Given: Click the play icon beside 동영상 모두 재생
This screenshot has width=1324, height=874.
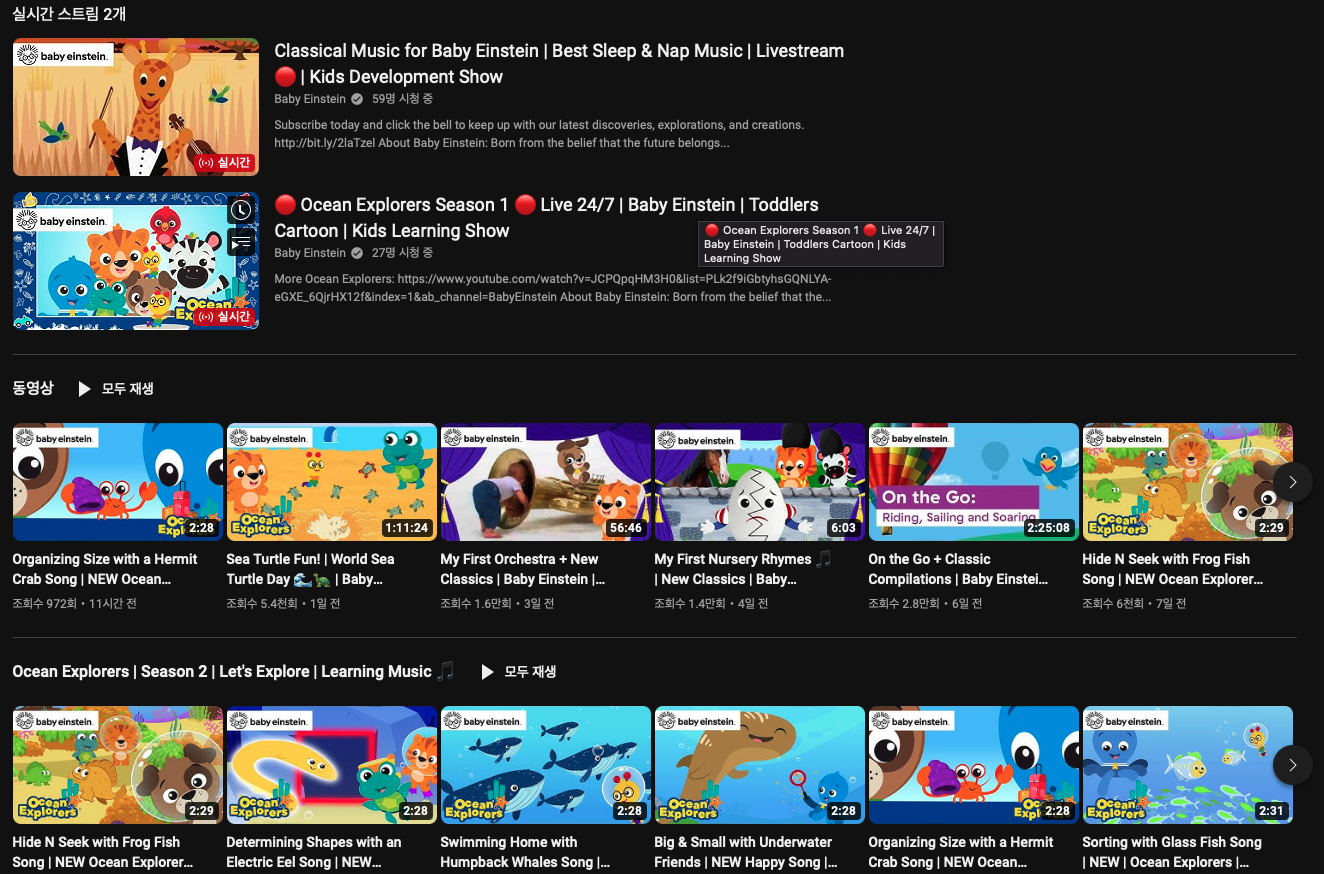Looking at the screenshot, I should pos(85,389).
